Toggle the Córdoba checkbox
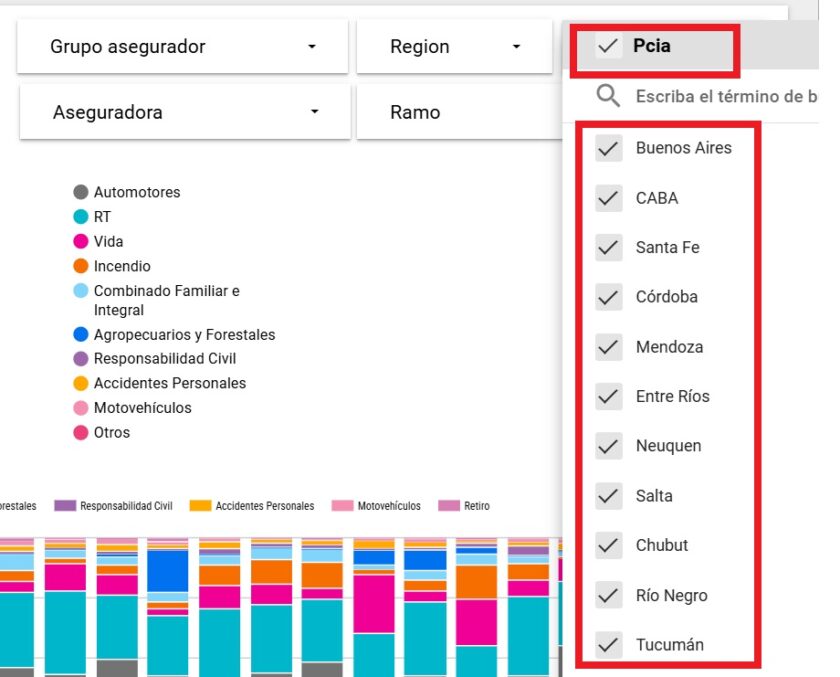The height and width of the screenshot is (677, 840). (609, 297)
